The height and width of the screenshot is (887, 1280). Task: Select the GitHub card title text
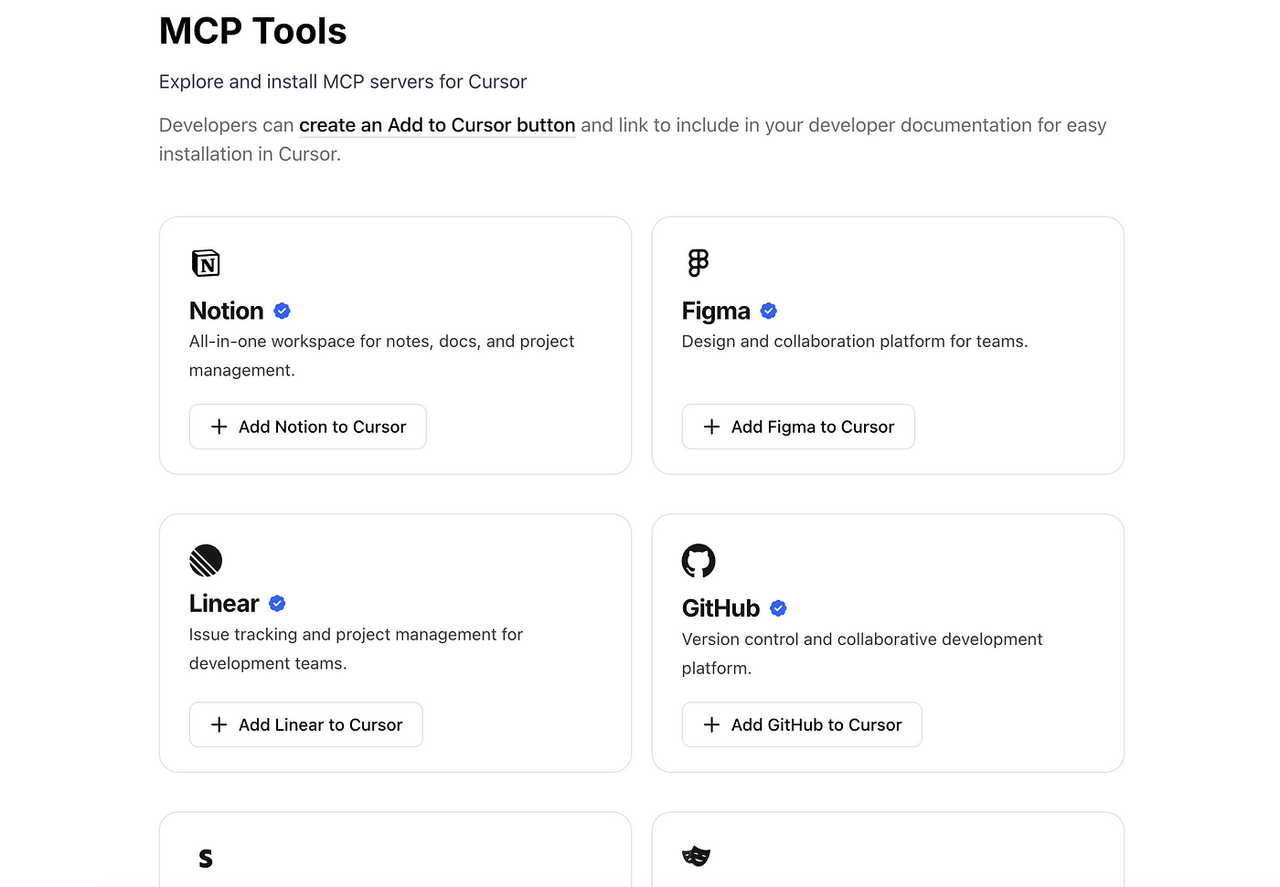coord(721,608)
